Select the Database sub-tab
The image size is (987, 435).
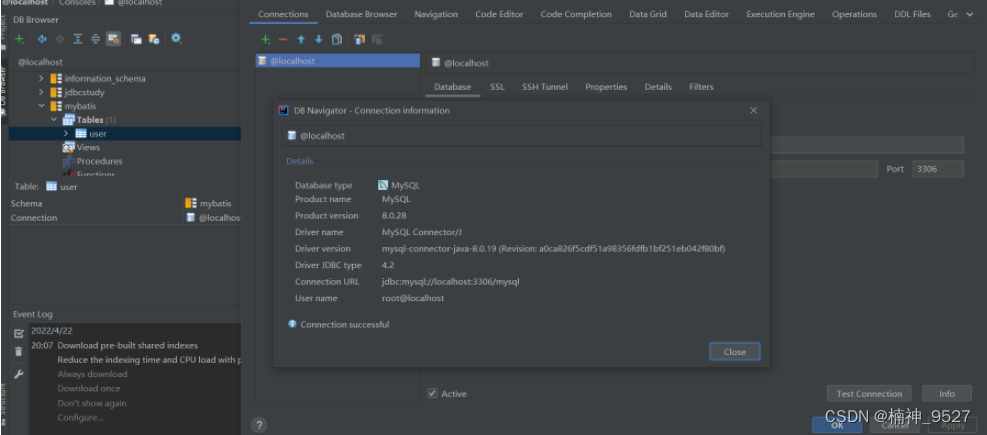pyautogui.click(x=452, y=87)
